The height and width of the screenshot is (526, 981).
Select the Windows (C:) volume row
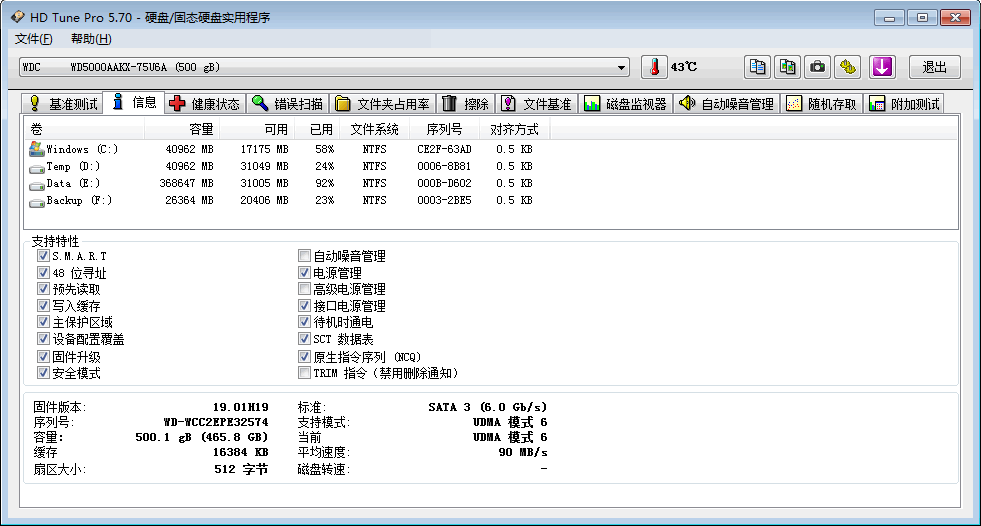[x=82, y=149]
